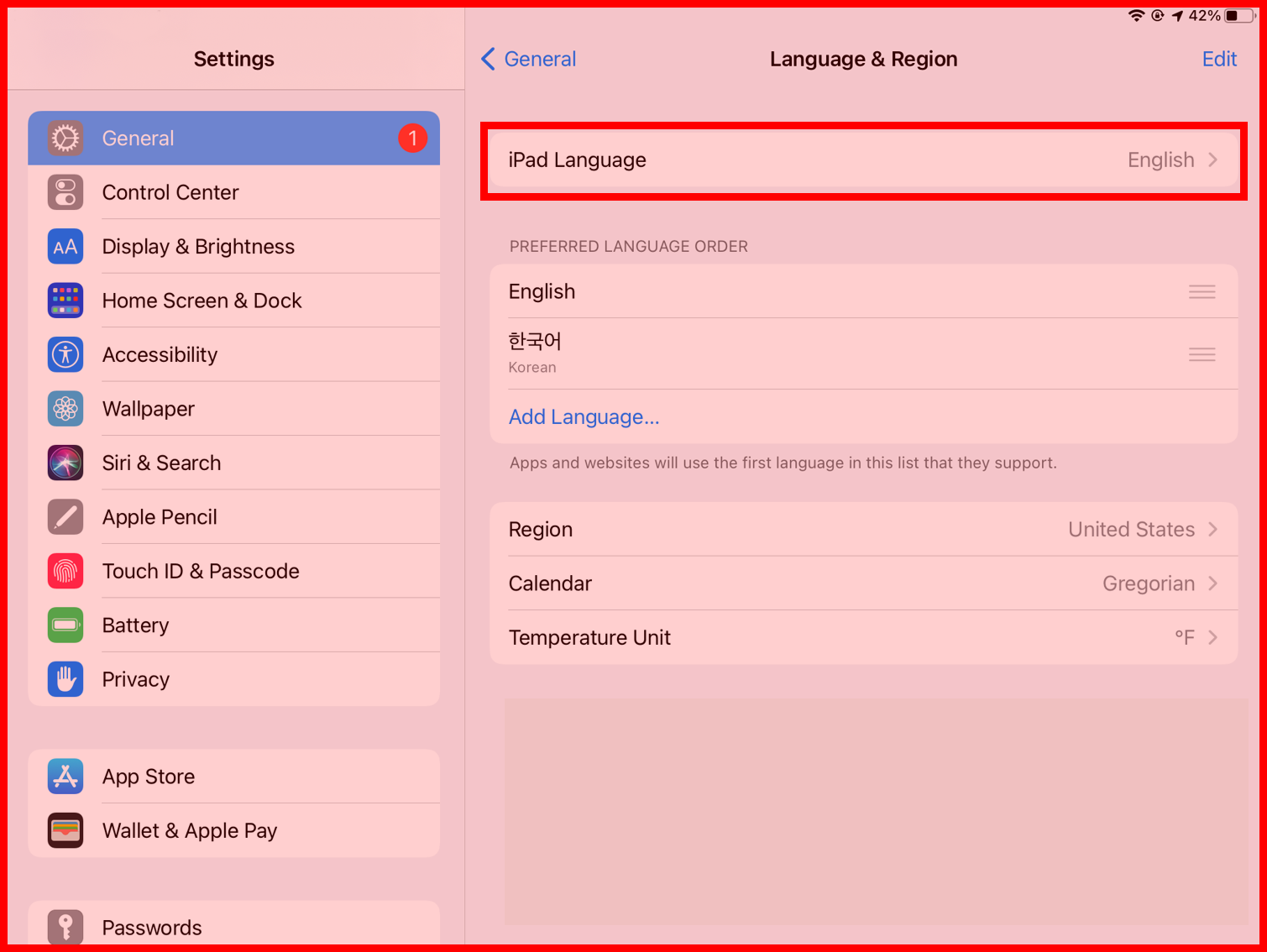Select Siri & Search in the sidebar
Image resolution: width=1267 pixels, height=952 pixels.
point(234,463)
